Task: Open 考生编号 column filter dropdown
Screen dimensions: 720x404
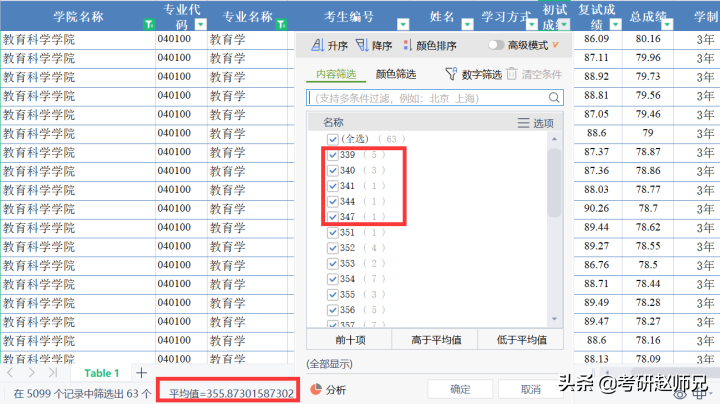Action: point(403,24)
